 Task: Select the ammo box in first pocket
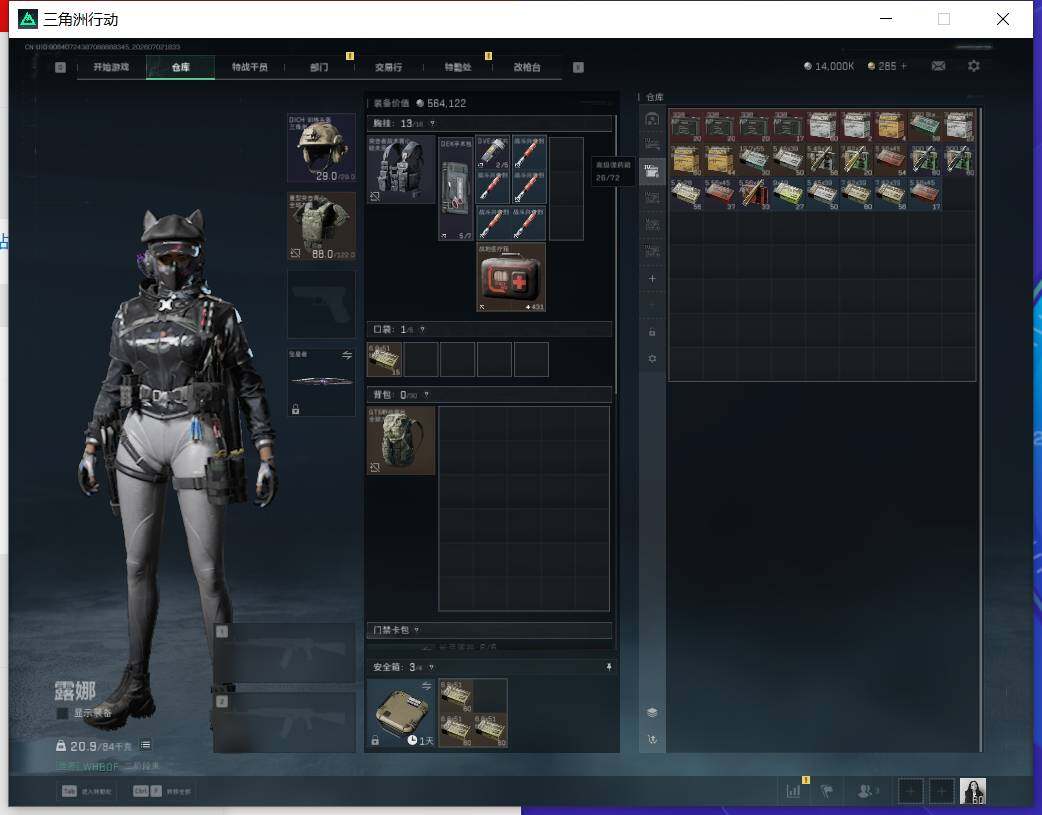click(385, 360)
